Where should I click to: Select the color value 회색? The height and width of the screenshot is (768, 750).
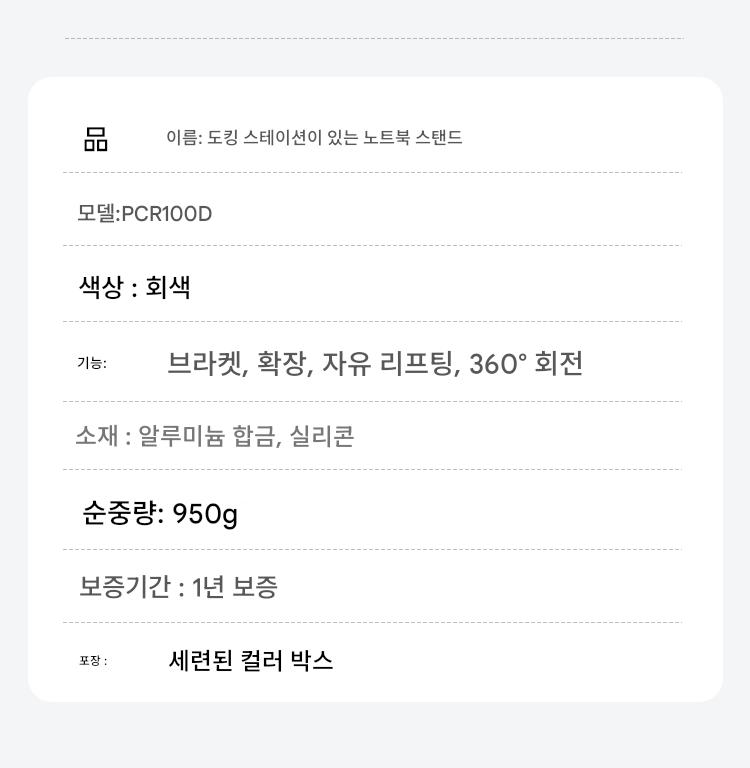[168, 288]
